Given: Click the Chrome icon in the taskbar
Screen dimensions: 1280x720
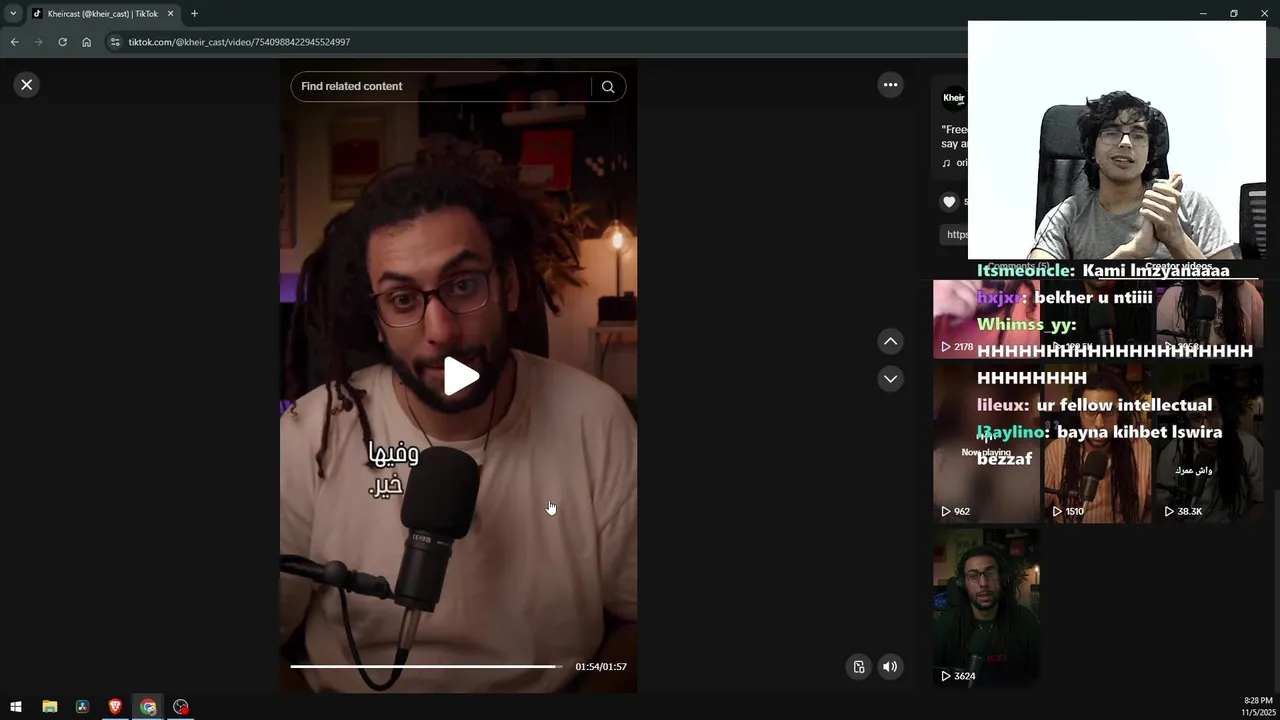Looking at the screenshot, I should pyautogui.click(x=148, y=707).
